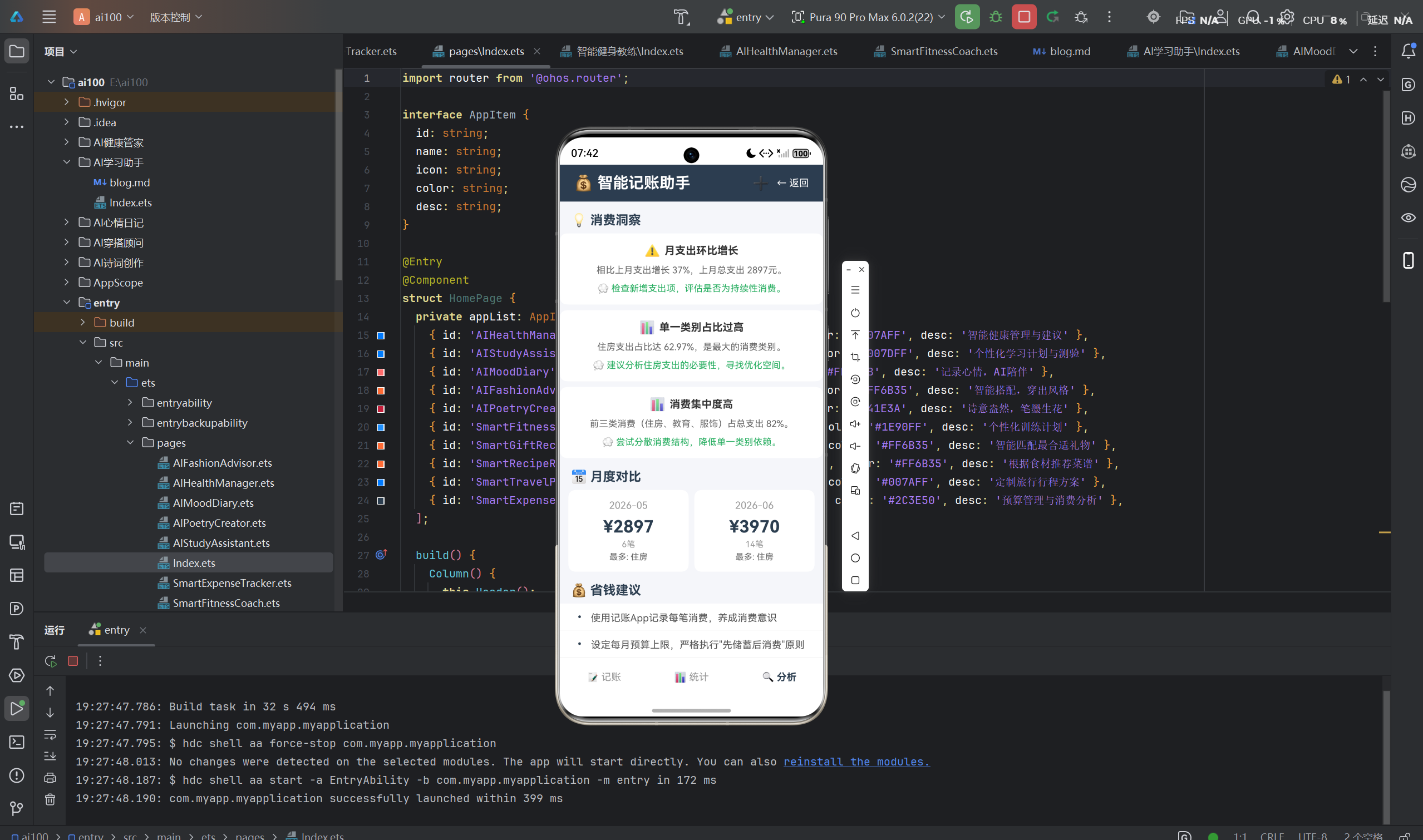Close the pages\Index.ets tab

[536, 51]
